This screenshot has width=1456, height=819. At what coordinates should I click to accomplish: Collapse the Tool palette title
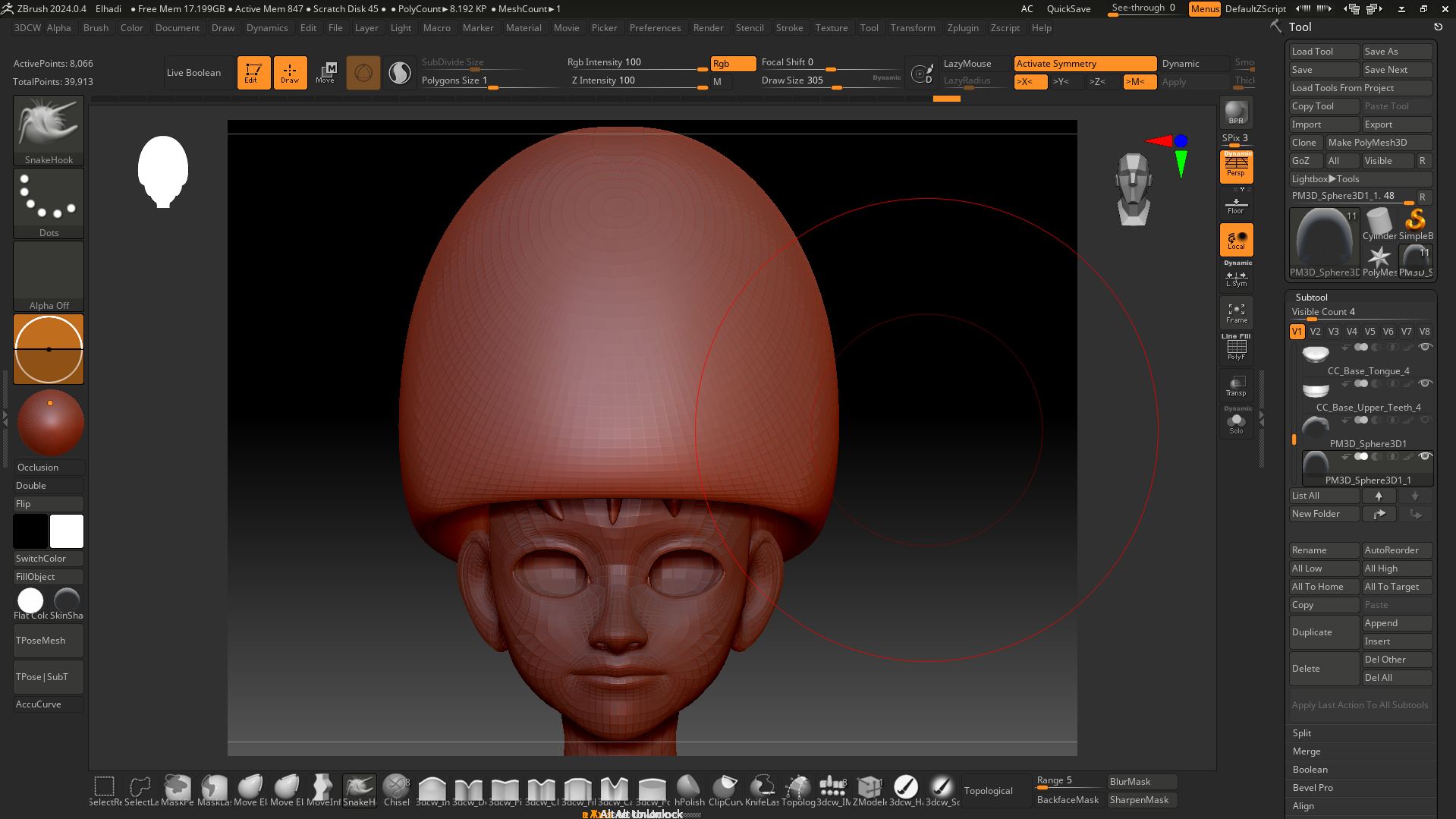tap(1300, 27)
